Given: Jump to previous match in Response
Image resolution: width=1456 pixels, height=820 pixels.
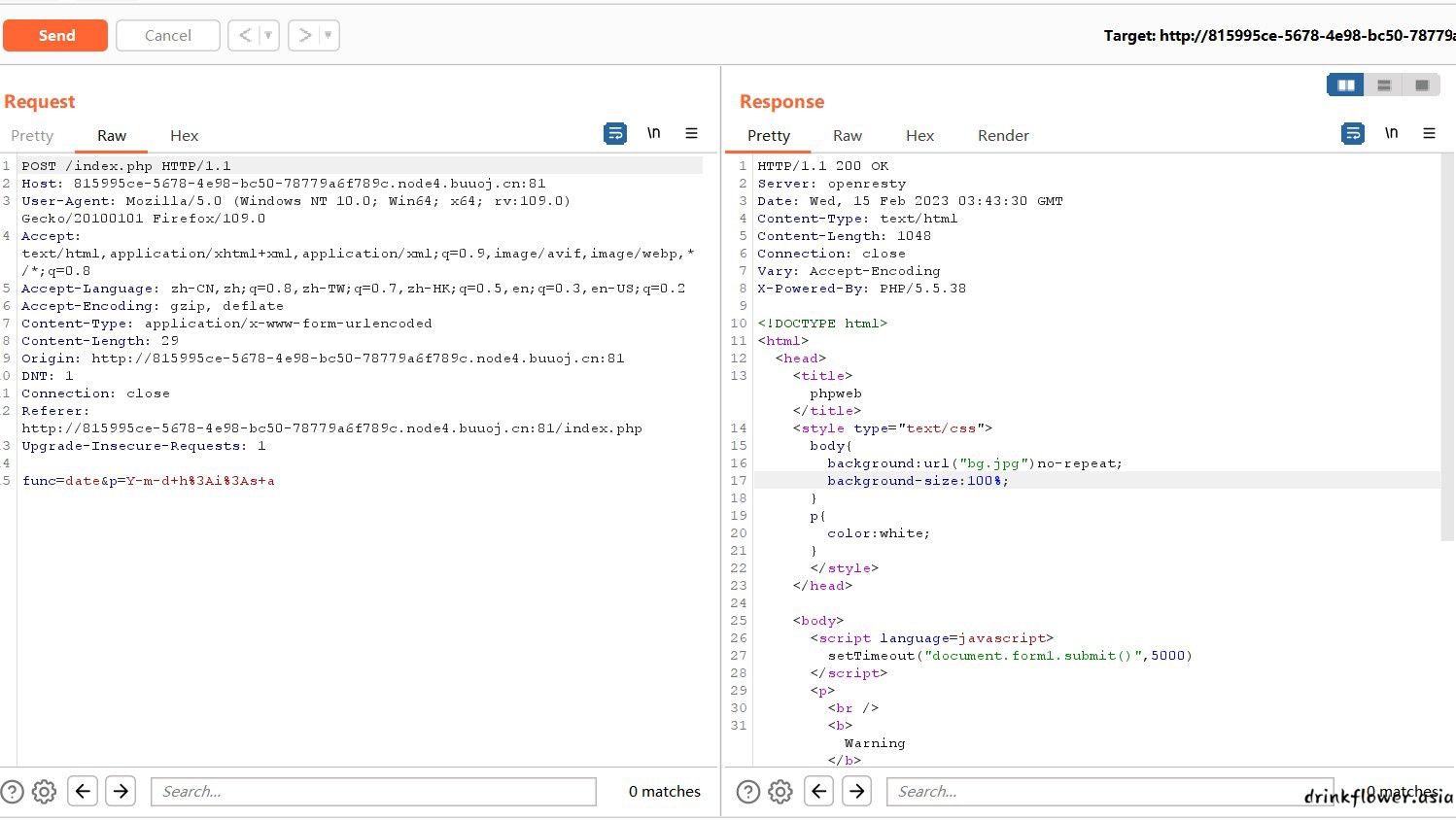Looking at the screenshot, I should coord(819,791).
